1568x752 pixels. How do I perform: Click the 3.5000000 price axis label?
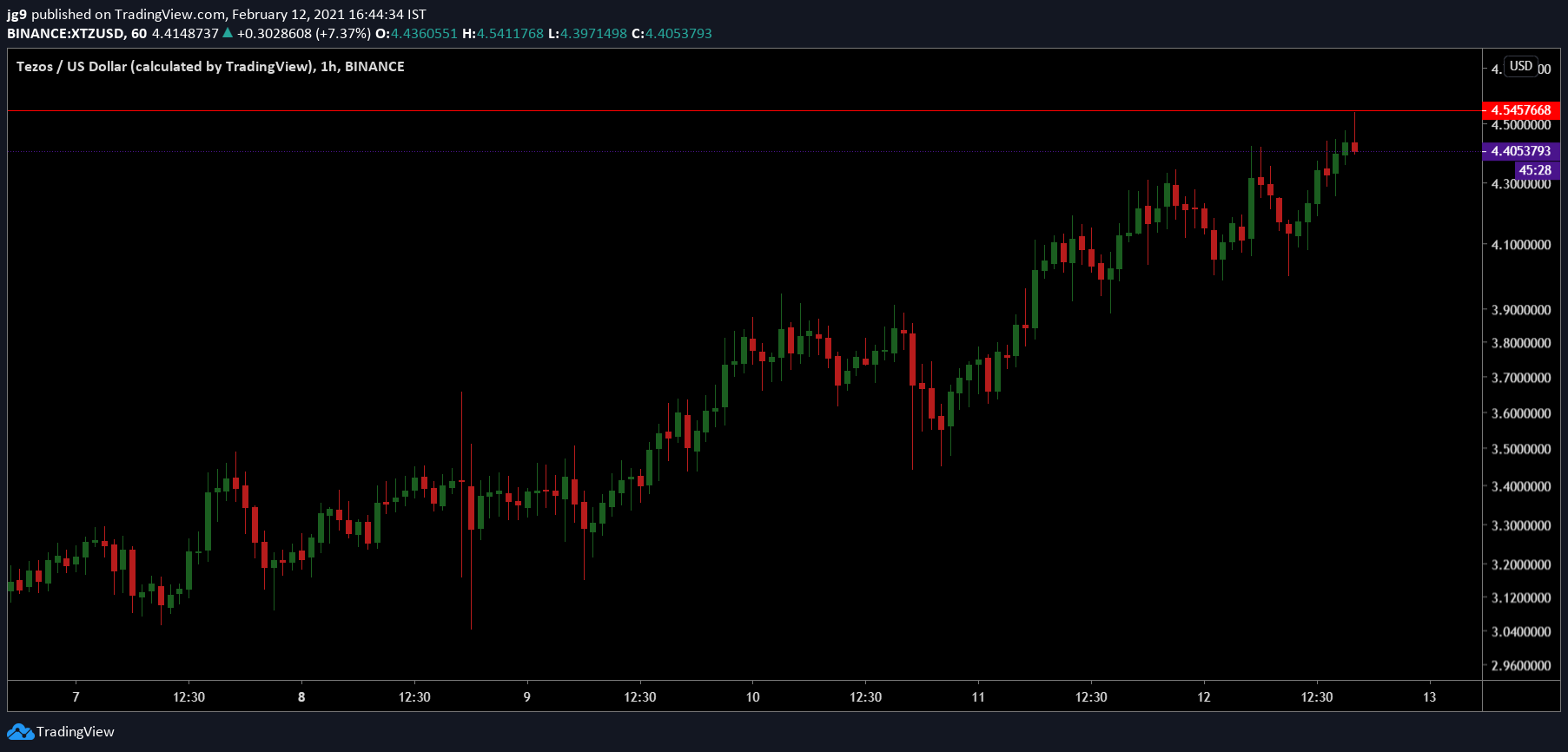click(1521, 449)
